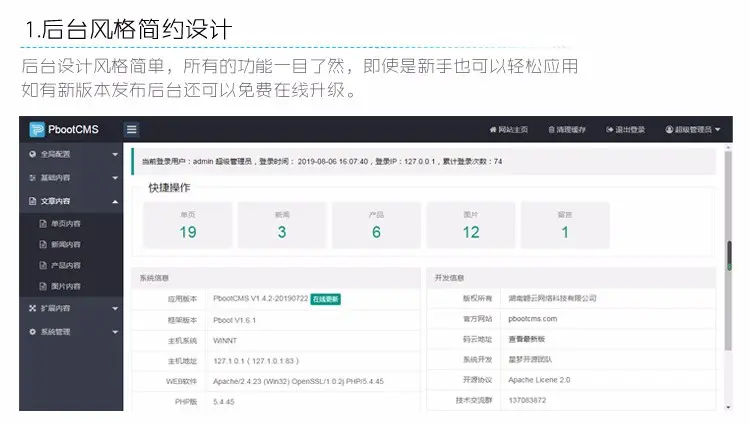750x424 pixels.
Task: Open the 超级管理员 dropdown caret
Action: click(x=719, y=131)
